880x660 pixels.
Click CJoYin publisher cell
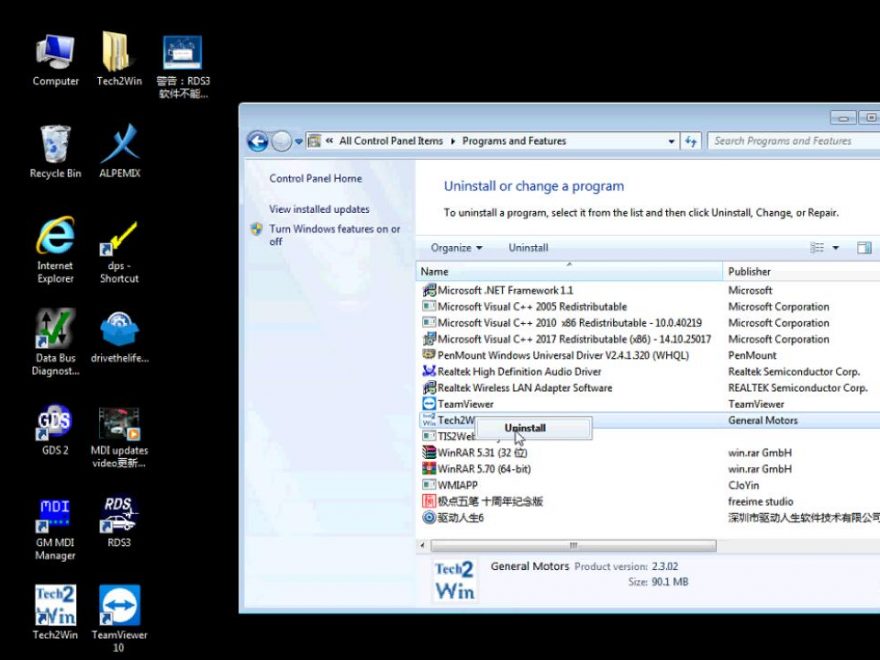tap(743, 485)
